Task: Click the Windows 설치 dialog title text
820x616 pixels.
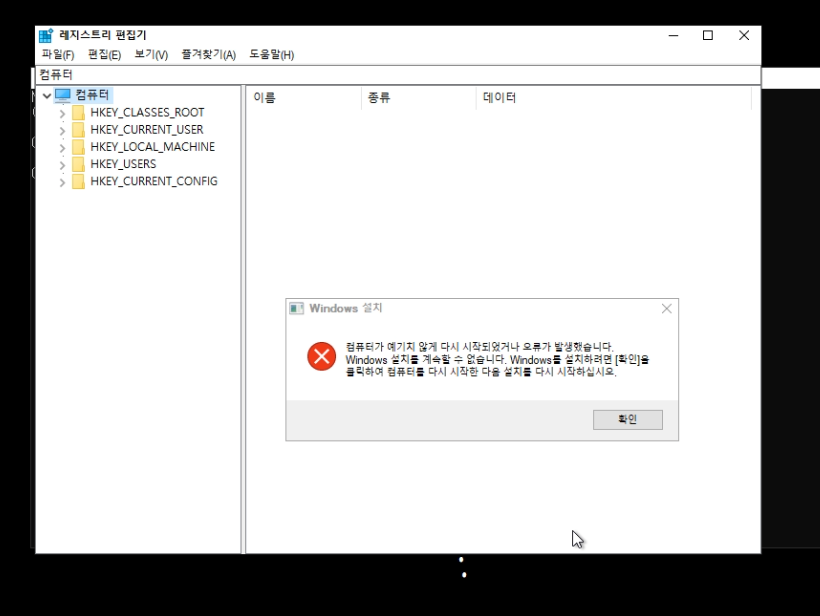Action: click(x=346, y=308)
